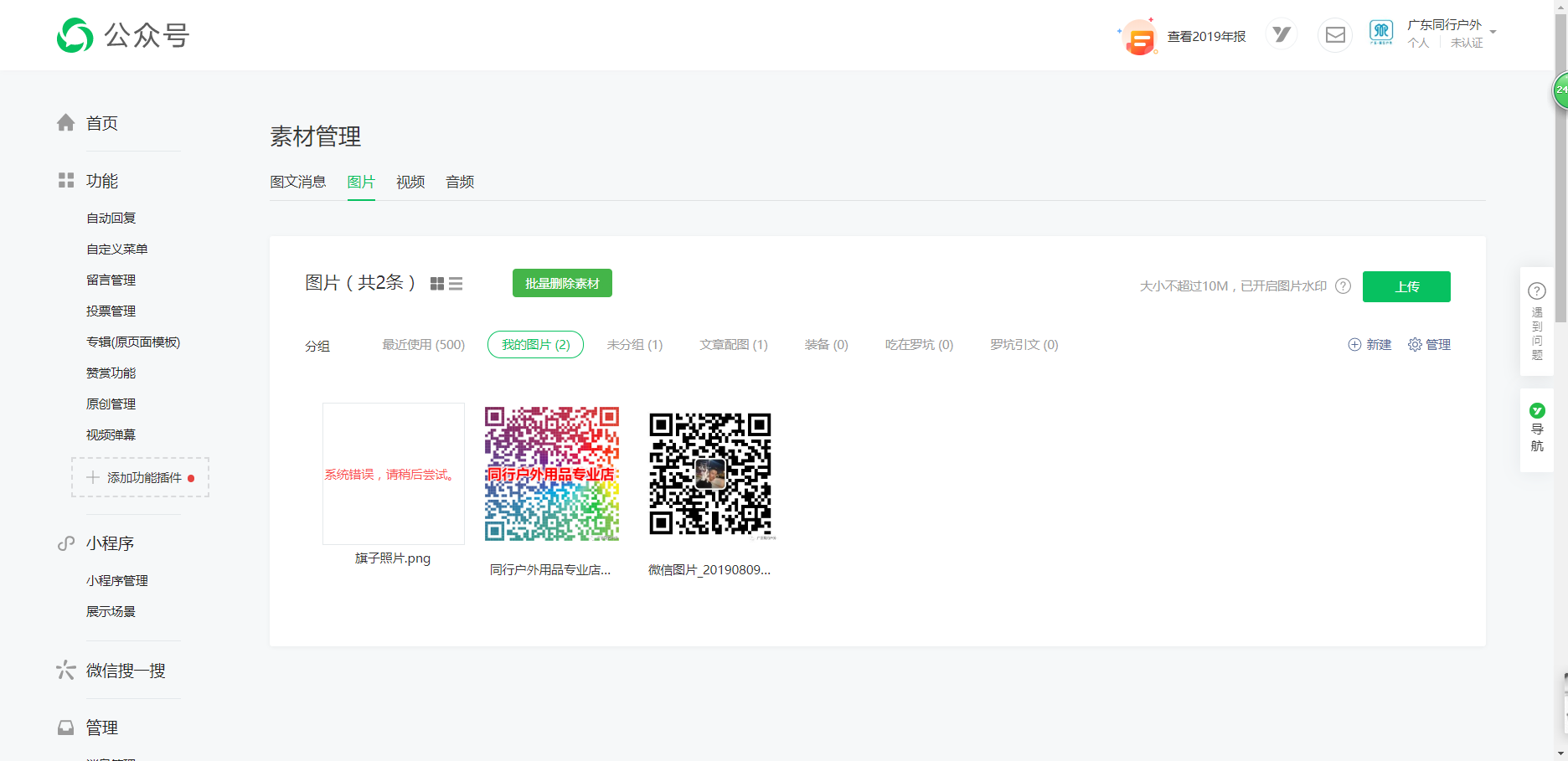
Task: Click the watermark help question icon
Action: pyautogui.click(x=1343, y=285)
